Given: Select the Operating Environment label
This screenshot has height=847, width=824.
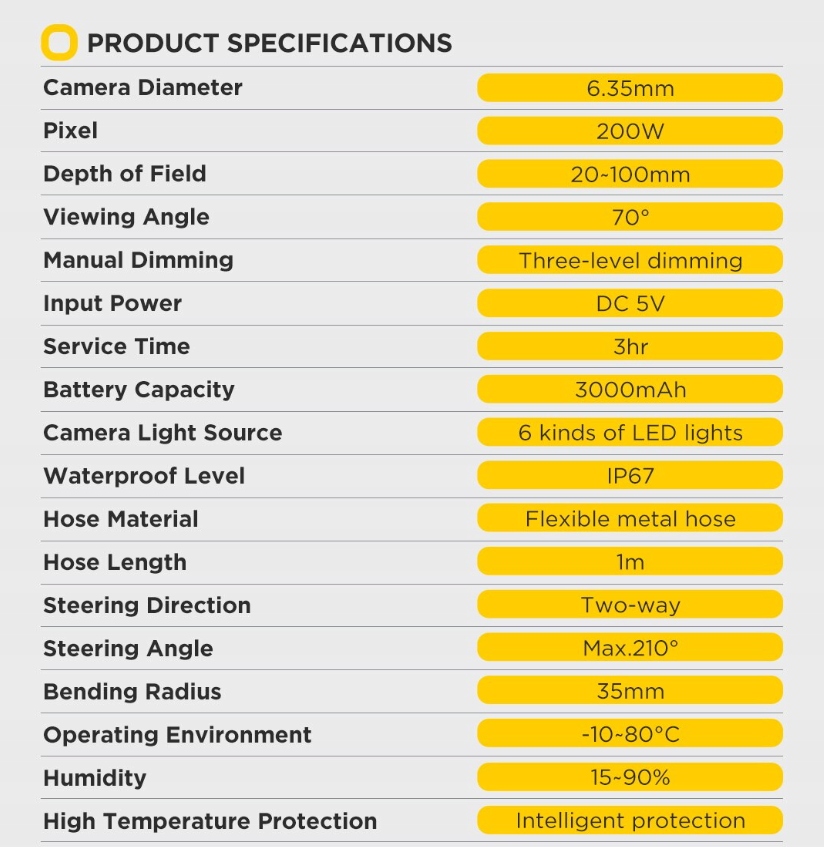Looking at the screenshot, I should (x=177, y=735).
